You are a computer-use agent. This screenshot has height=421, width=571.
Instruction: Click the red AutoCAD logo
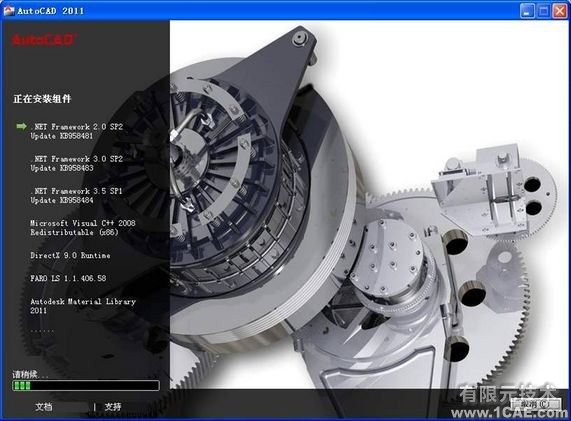click(x=44, y=39)
